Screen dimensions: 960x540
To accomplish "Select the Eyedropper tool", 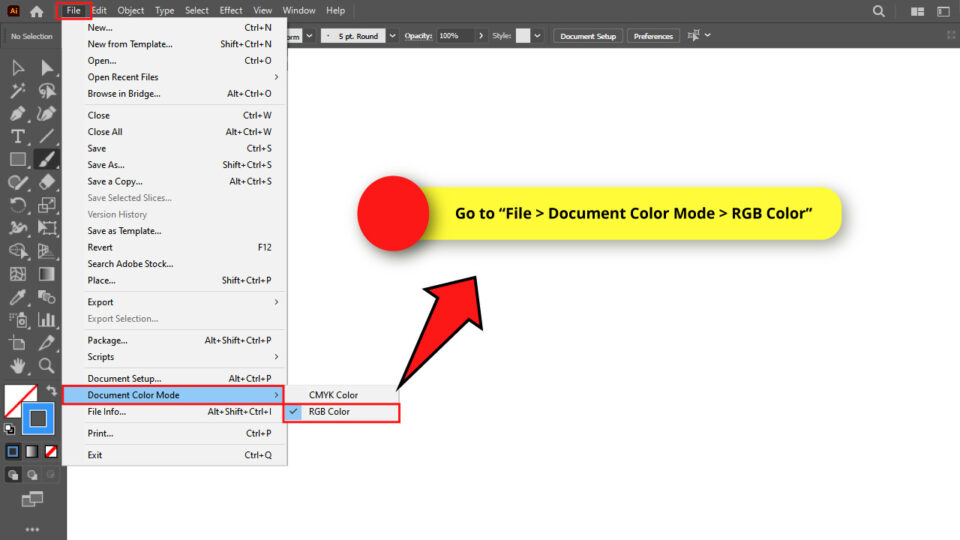I will [18, 297].
